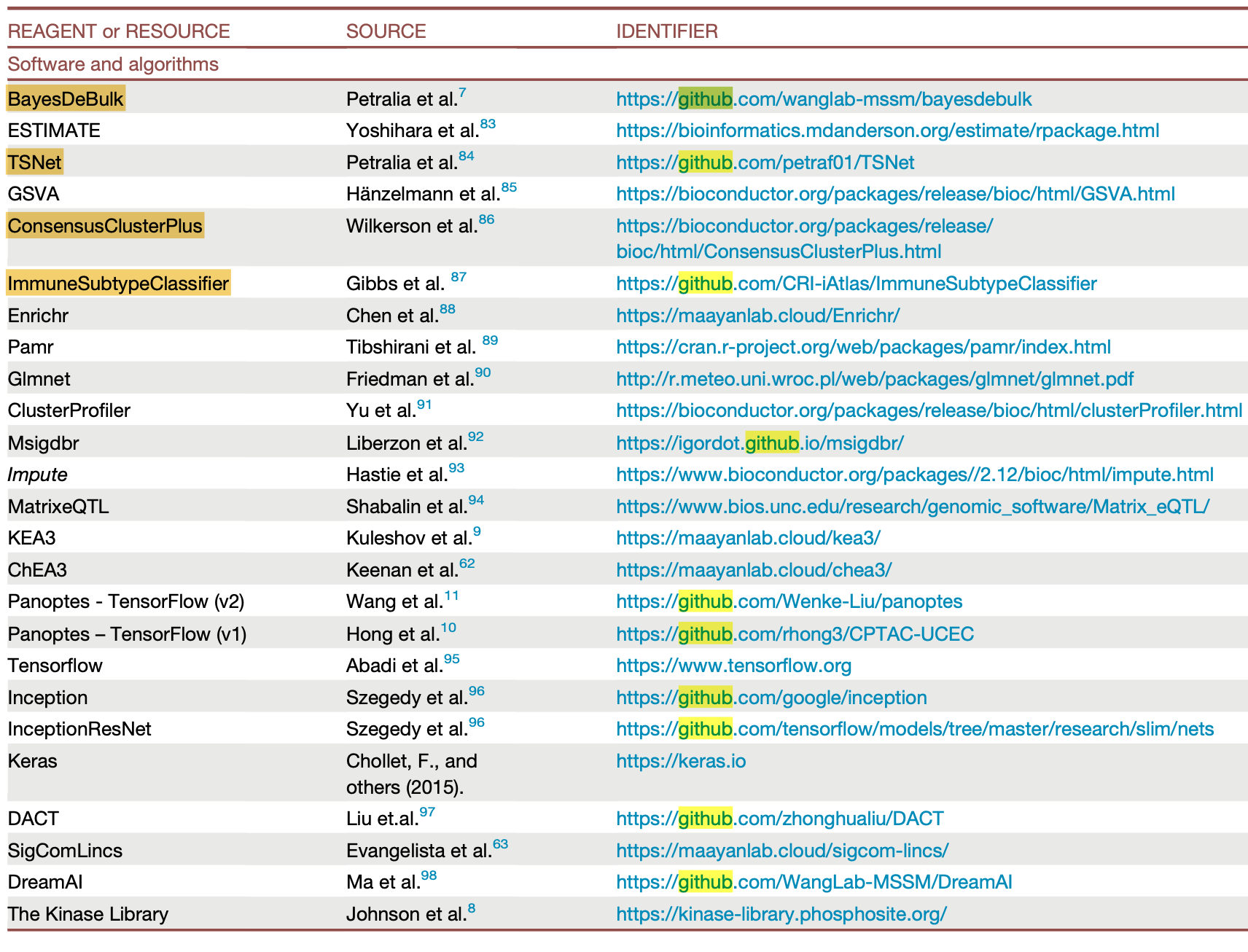Image resolution: width=1248 pixels, height=952 pixels.
Task: Click citation 87 next to Gibbs et al.
Action: point(459,277)
